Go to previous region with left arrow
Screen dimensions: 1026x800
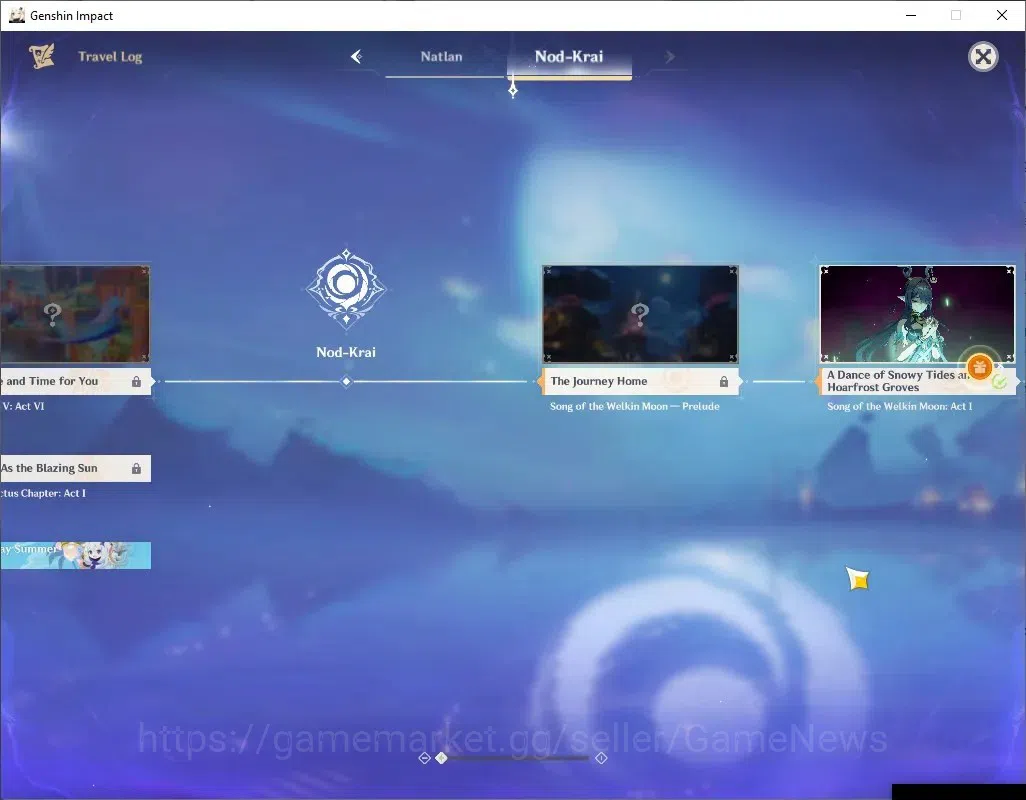(x=357, y=57)
